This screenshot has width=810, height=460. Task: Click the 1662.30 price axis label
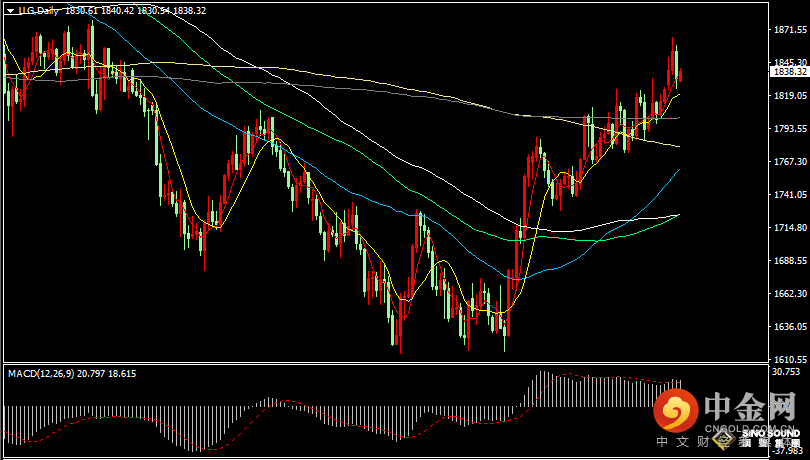(789, 294)
